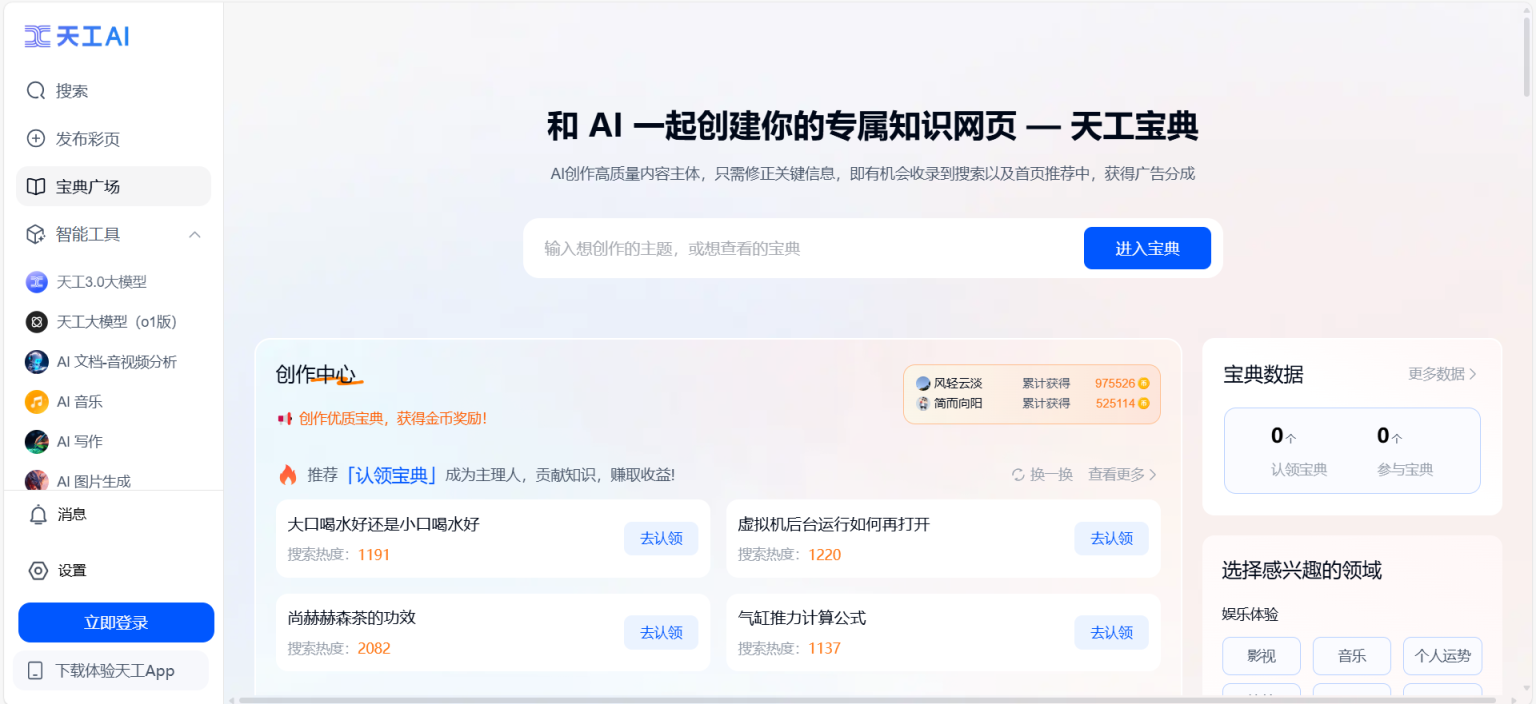This screenshot has height=704, width=1536.
Task: Select 影视 interest tag
Action: pos(1261,656)
